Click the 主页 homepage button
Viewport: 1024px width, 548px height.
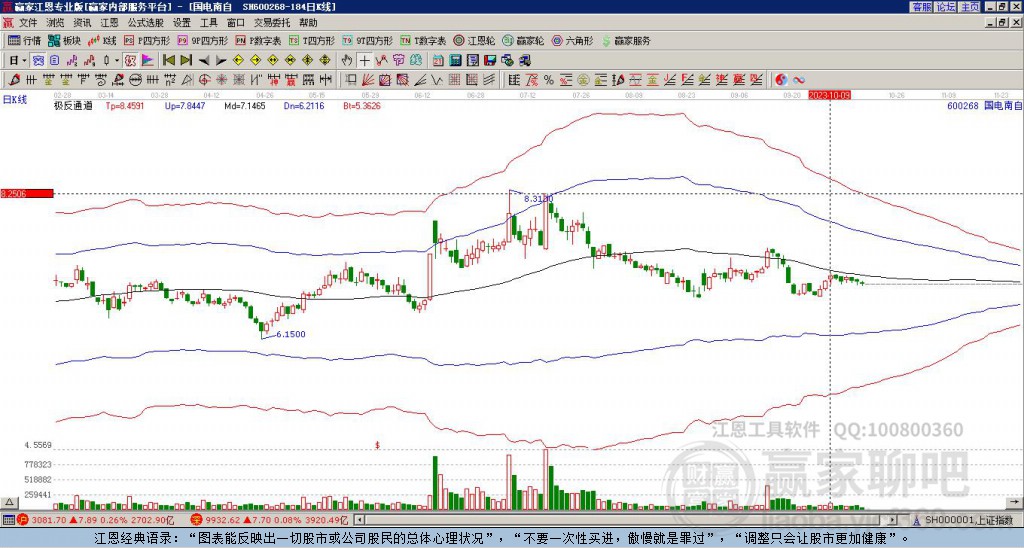pyautogui.click(x=970, y=7)
